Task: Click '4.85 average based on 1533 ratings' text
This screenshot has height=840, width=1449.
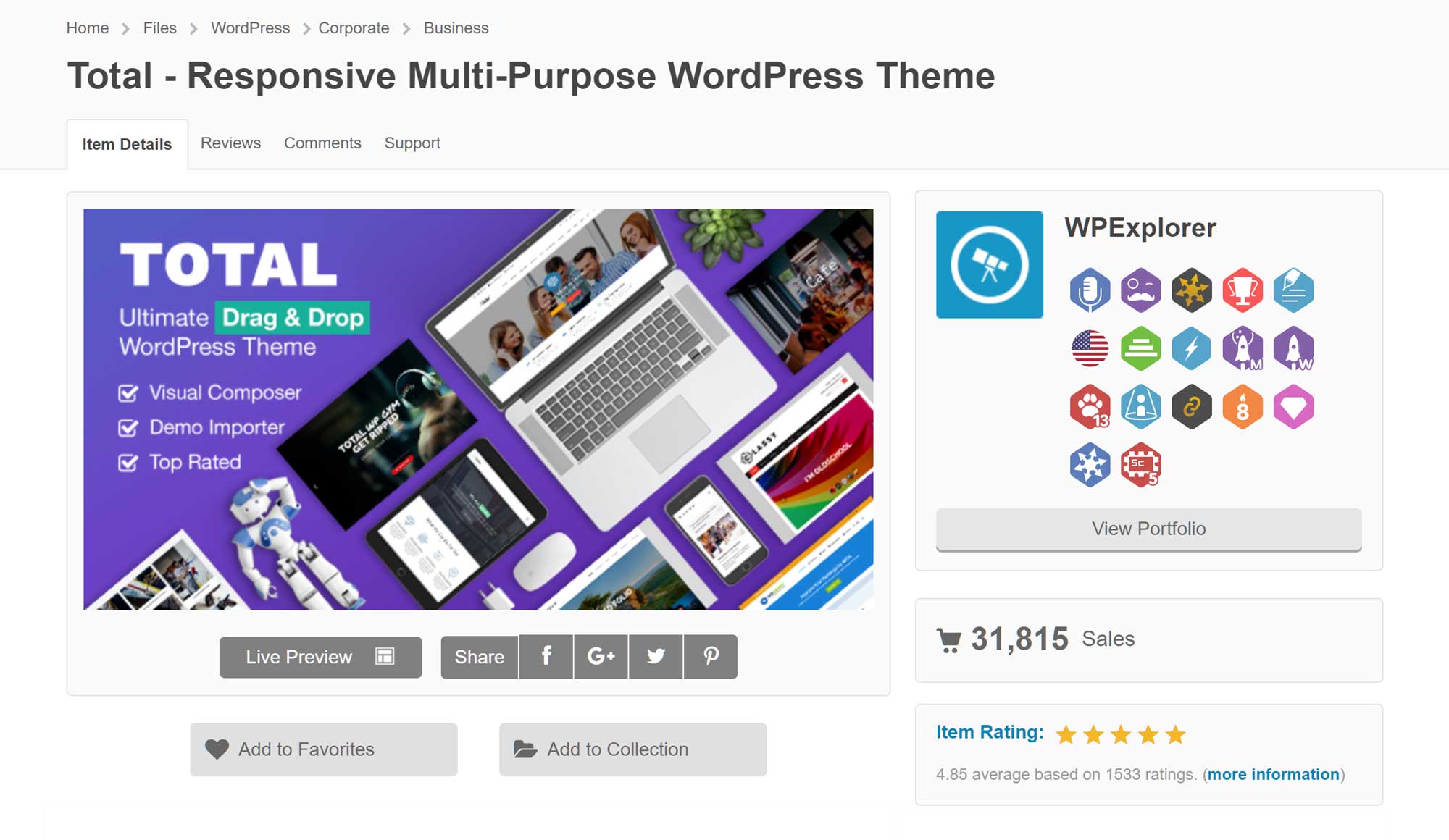Action: coord(1066,774)
